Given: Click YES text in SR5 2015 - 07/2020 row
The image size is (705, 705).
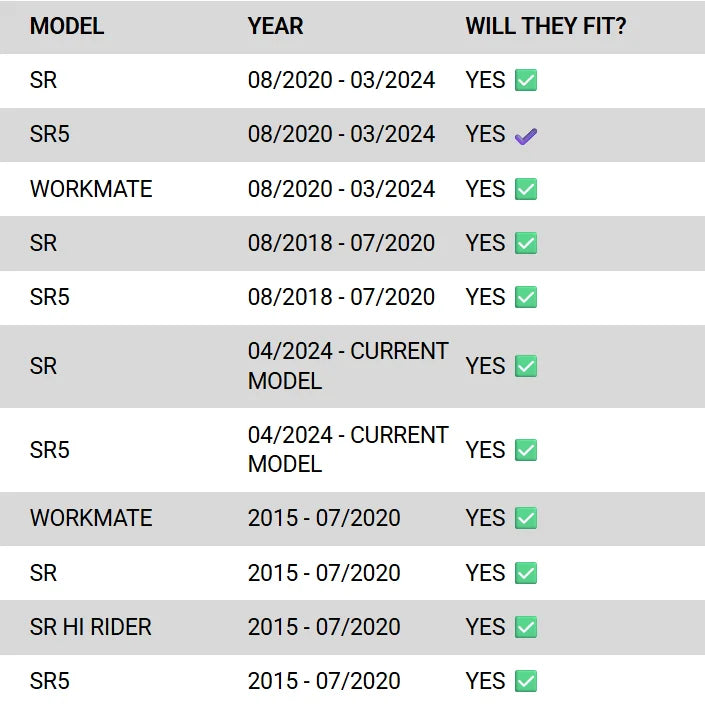Looking at the screenshot, I should point(485,681).
